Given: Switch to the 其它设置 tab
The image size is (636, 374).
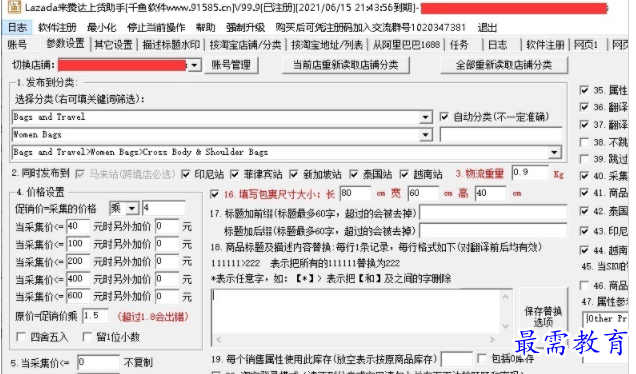Looking at the screenshot, I should tap(114, 45).
